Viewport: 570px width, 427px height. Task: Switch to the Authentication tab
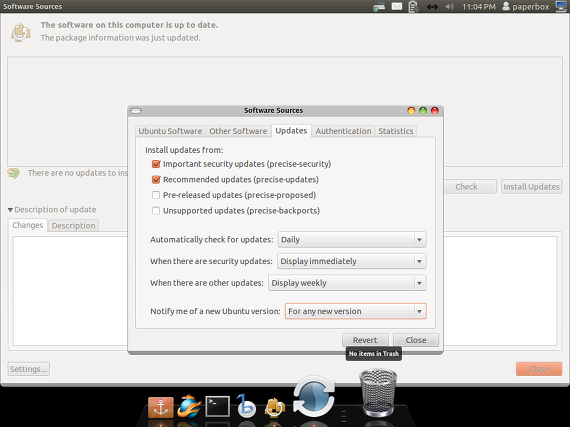pos(343,131)
